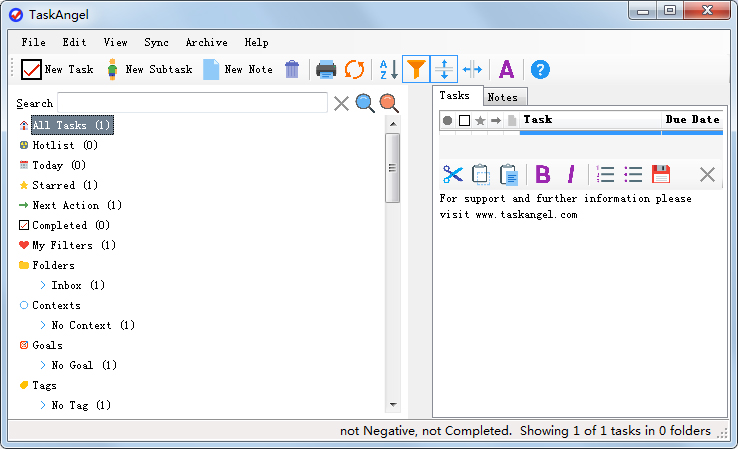Save the note with floppy disk icon
Image resolution: width=738 pixels, height=449 pixels.
tap(661, 174)
